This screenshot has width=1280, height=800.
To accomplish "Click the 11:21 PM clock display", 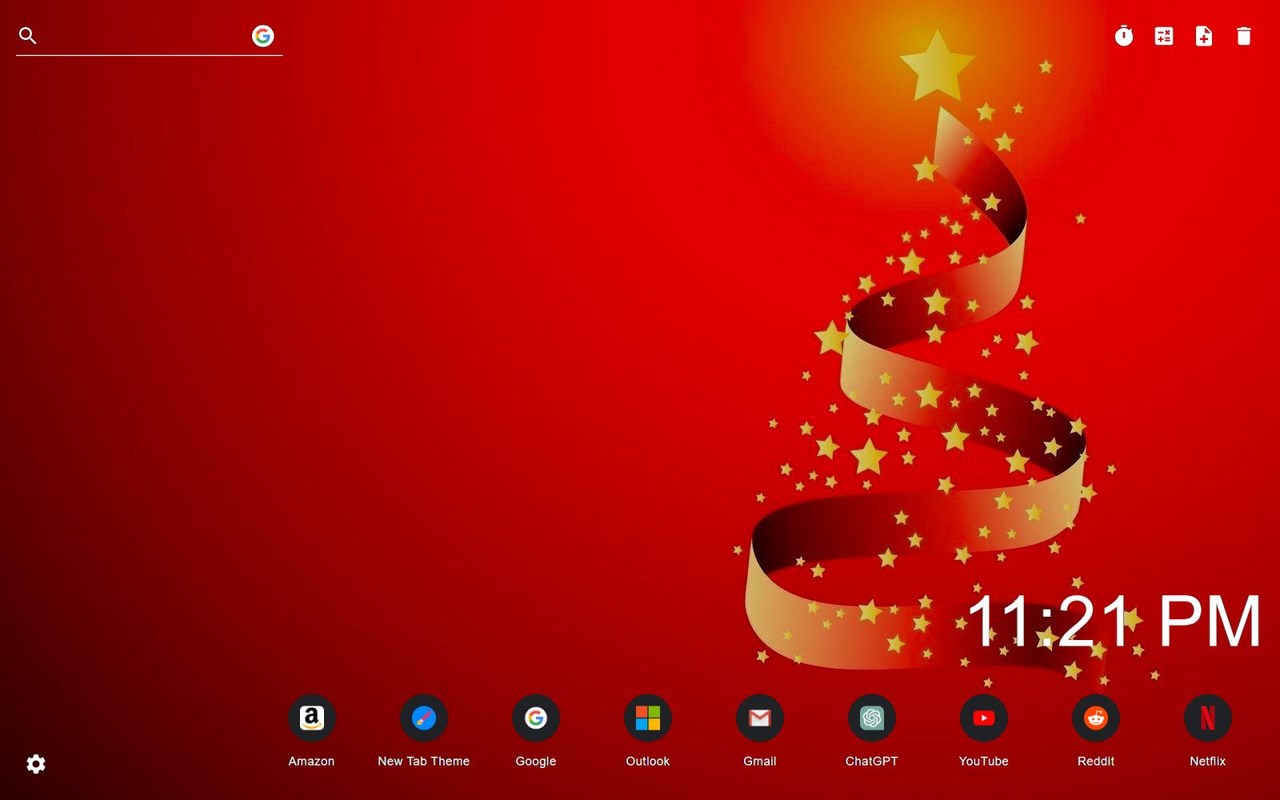I will coord(1114,621).
